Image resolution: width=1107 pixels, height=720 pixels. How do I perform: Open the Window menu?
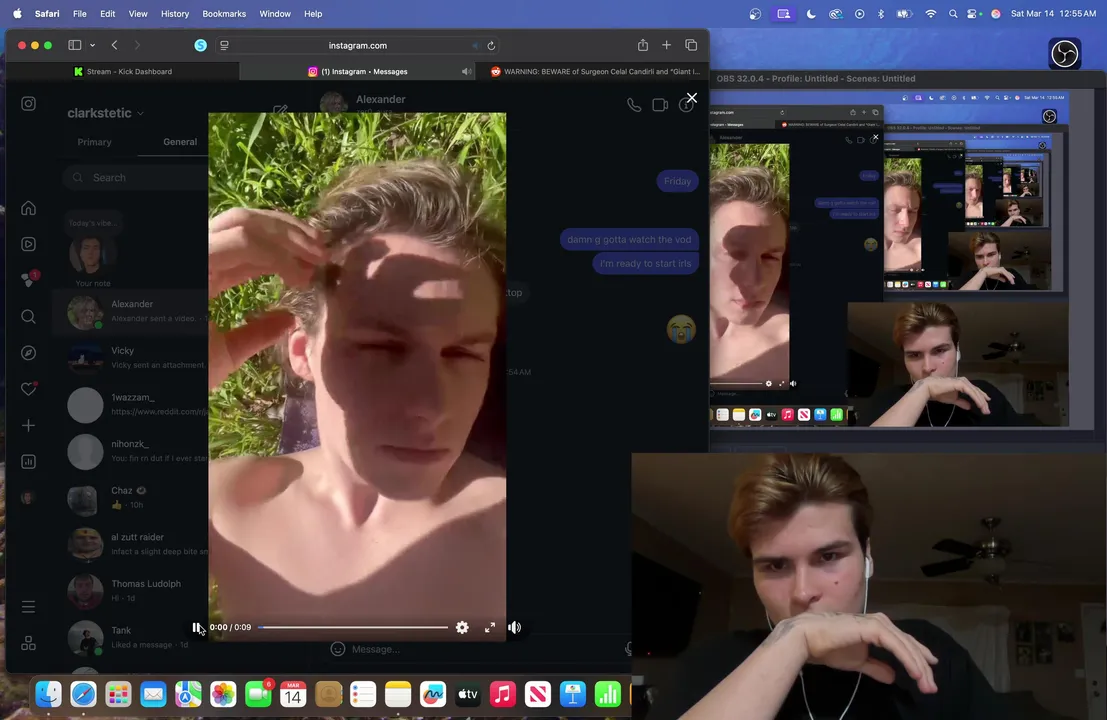click(x=275, y=13)
